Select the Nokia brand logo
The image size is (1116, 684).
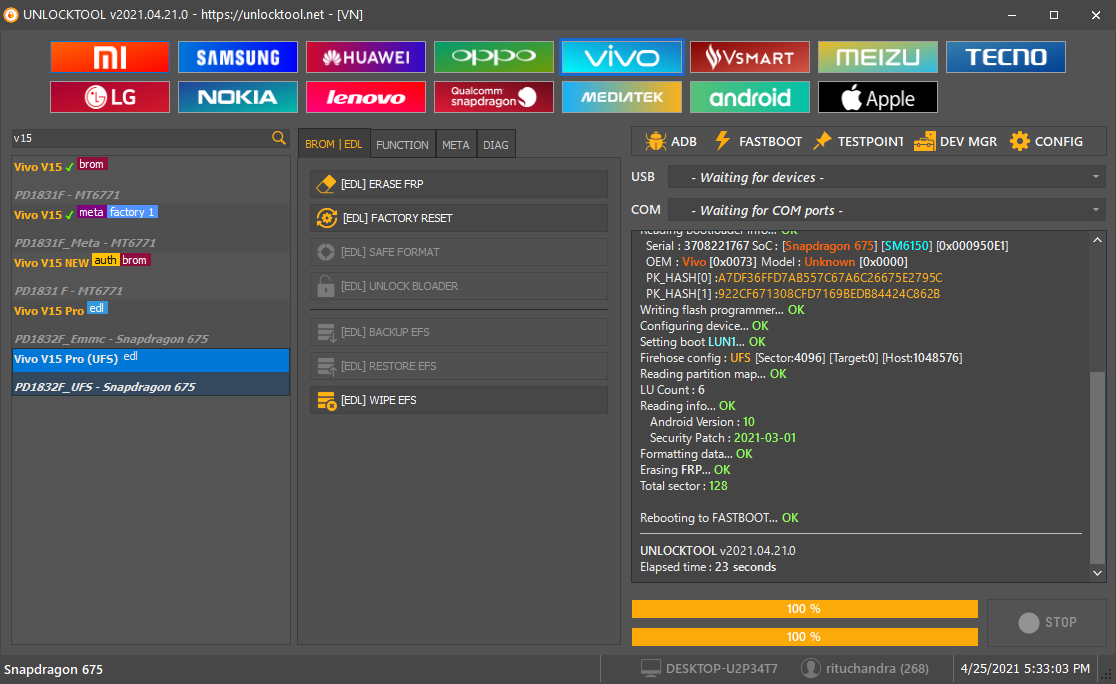click(x=238, y=97)
